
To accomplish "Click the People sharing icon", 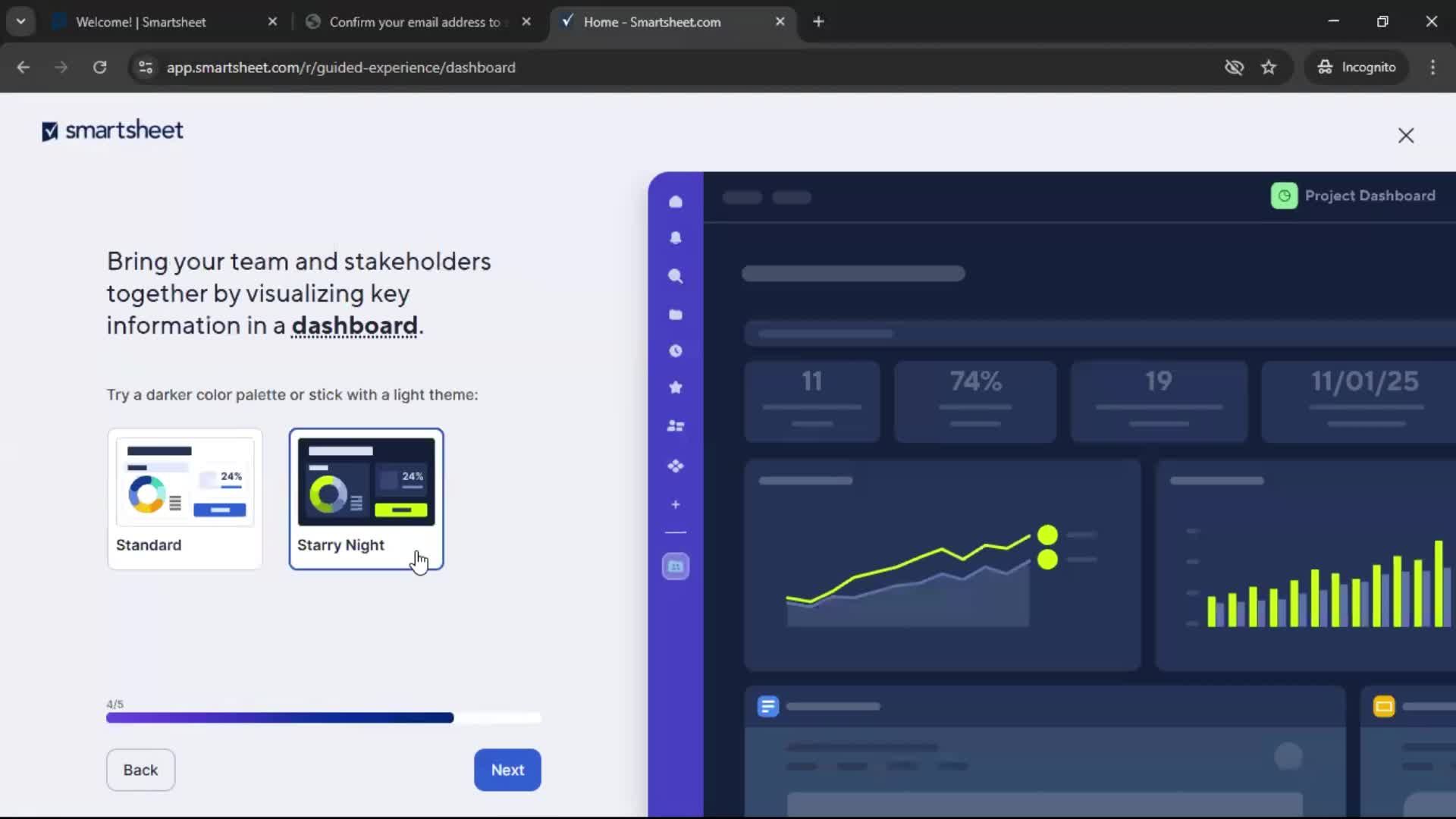I will tap(676, 426).
